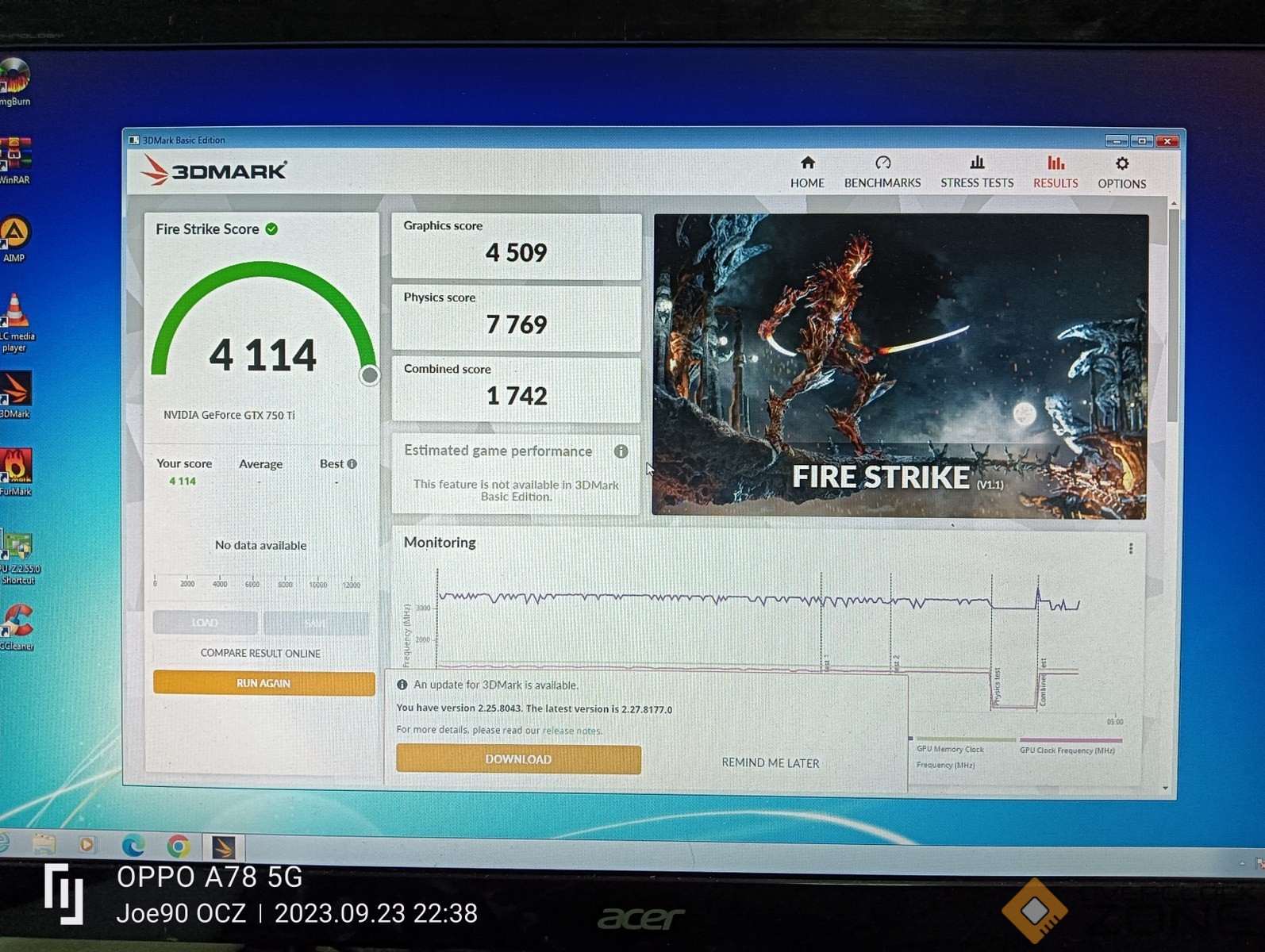Open the HOME tab in 3DMark
Image resolution: width=1265 pixels, height=952 pixels.
(x=807, y=172)
